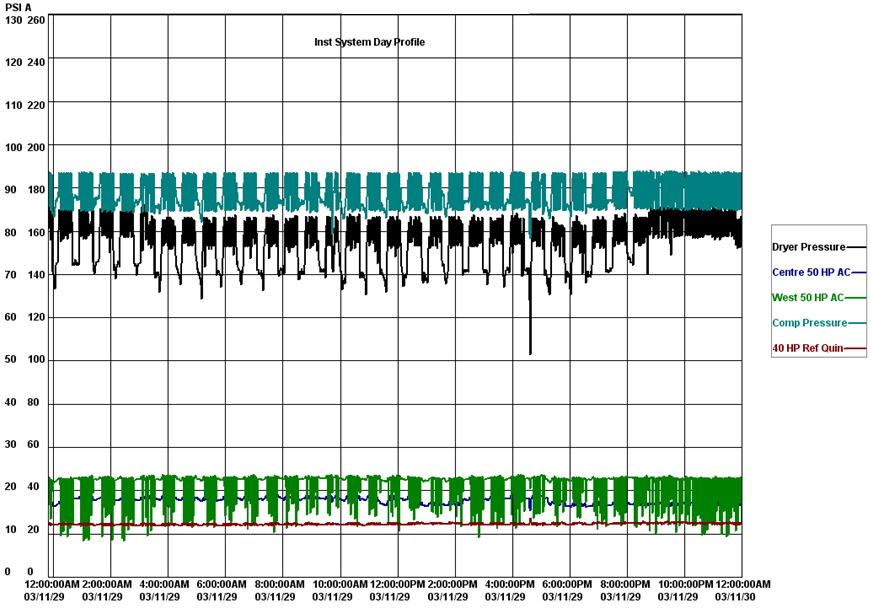Screen dimensions: 871x610
Task: Click the teal Comp Pressure legend line
Action: [x=857, y=323]
